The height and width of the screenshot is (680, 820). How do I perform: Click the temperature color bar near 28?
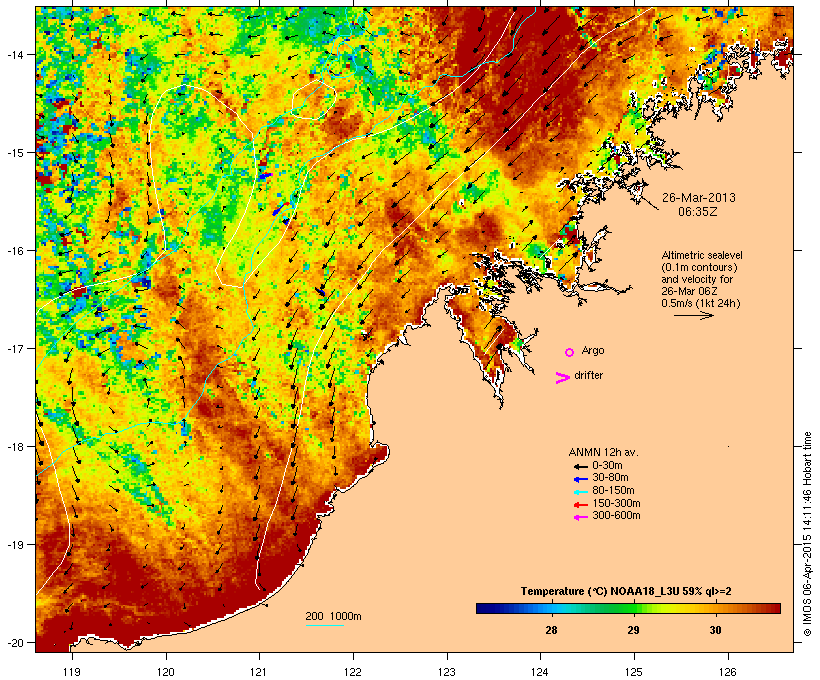551,608
